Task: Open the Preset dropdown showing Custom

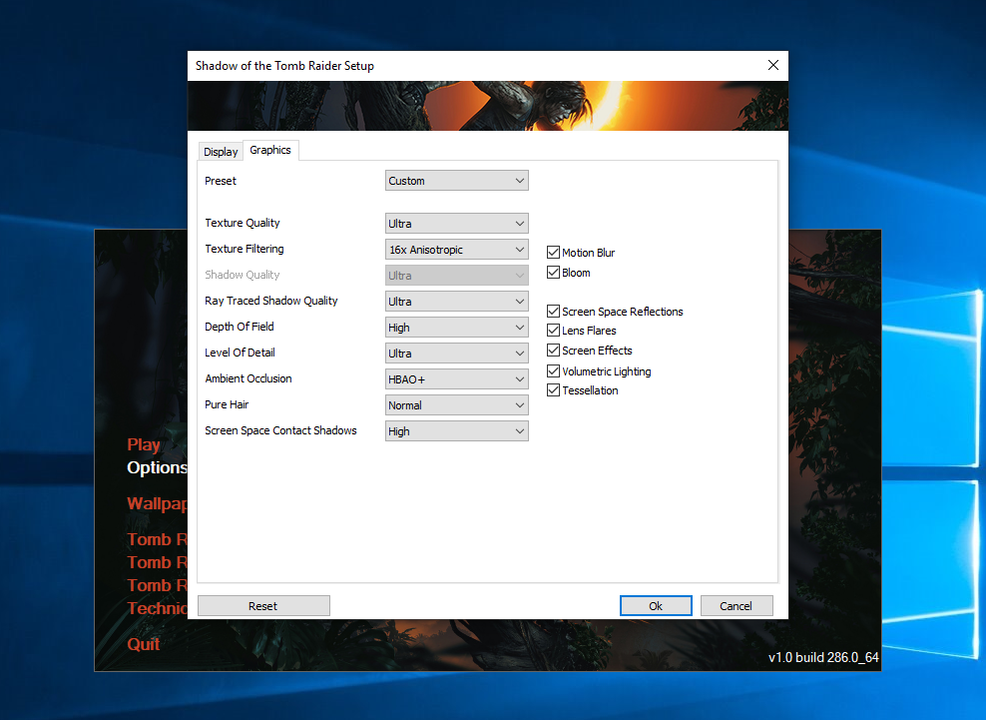Action: point(457,180)
